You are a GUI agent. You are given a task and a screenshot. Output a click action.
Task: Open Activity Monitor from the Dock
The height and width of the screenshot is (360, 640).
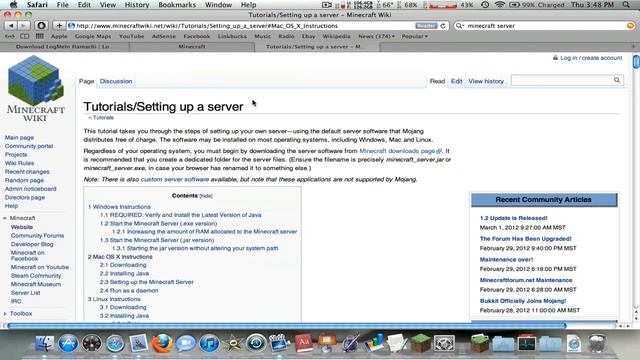point(527,343)
